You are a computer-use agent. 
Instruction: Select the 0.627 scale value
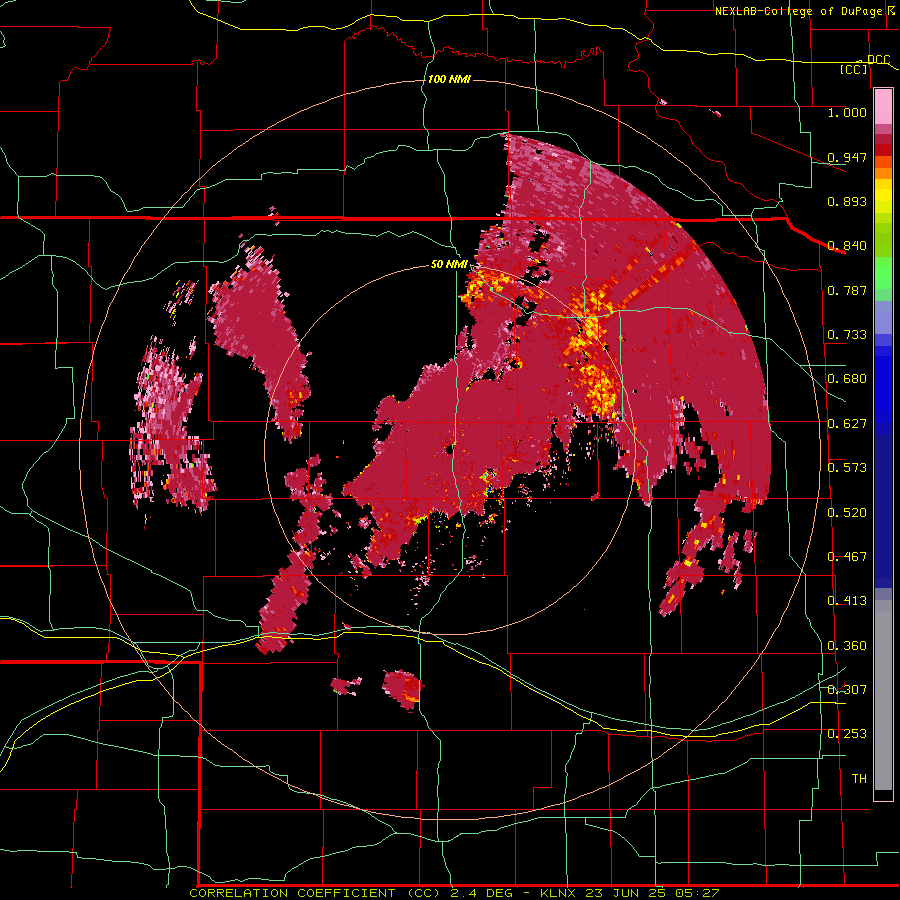point(847,424)
